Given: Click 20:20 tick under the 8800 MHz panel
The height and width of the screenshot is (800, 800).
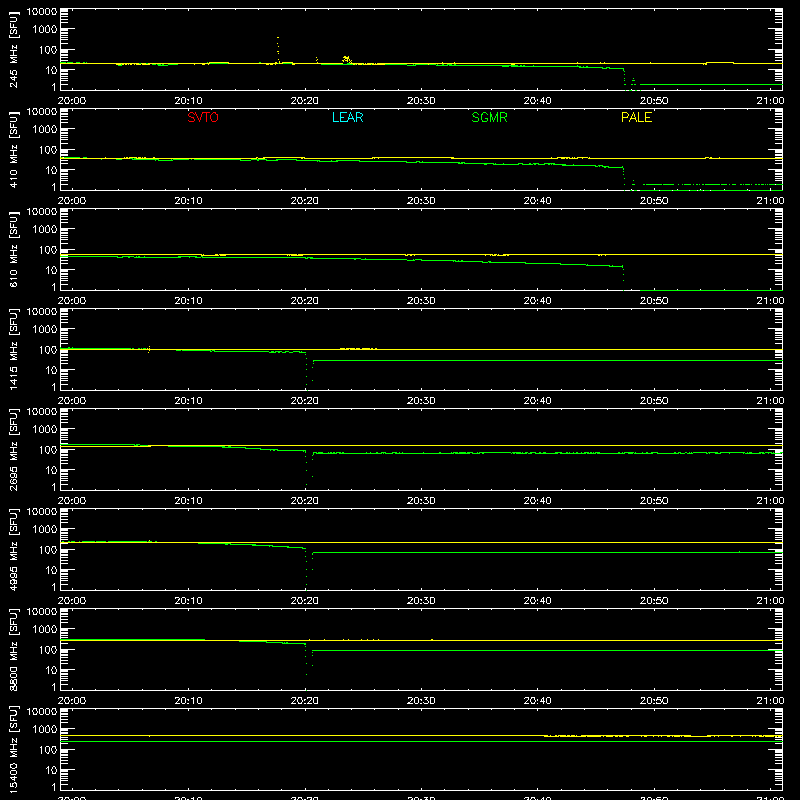Looking at the screenshot, I should coord(305,701).
